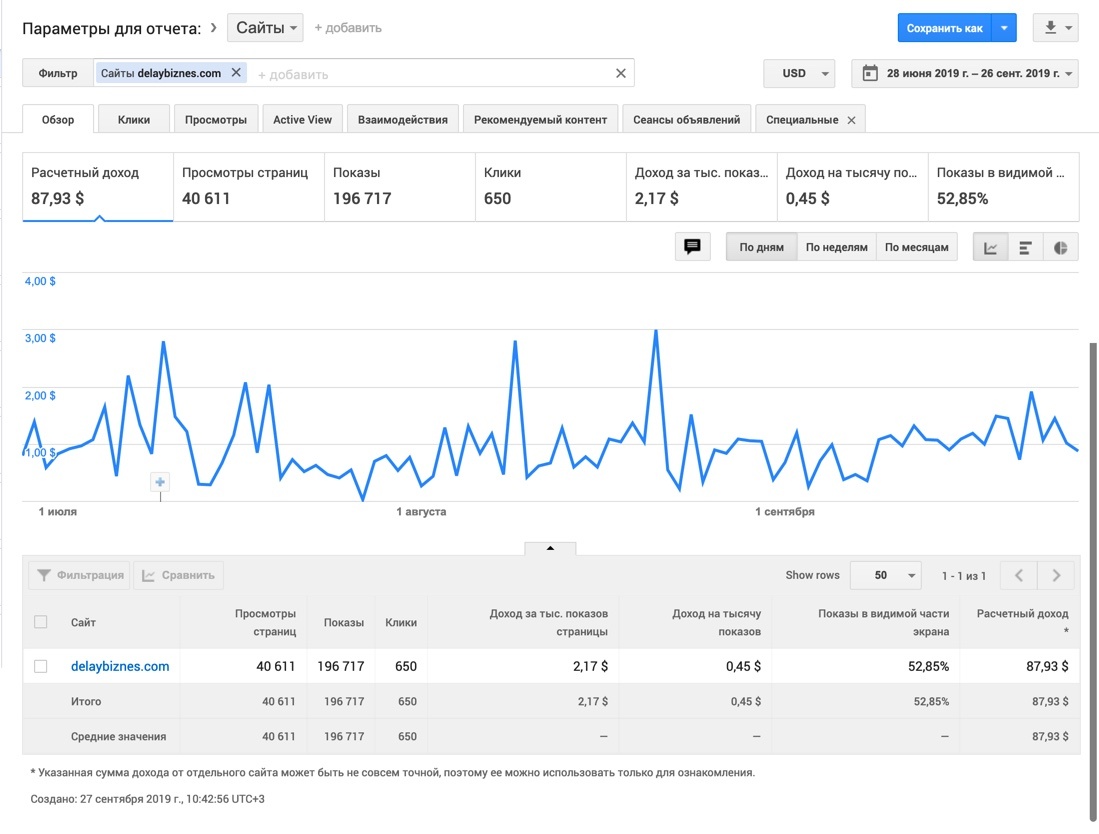
Task: Switch to the Клики tab
Action: [134, 119]
